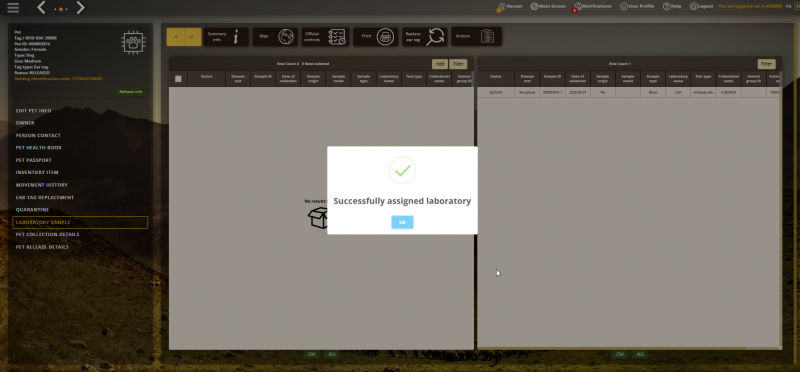The image size is (800, 372).
Task: Click the 2020-09-29 collection date cell
Action: pos(578,92)
